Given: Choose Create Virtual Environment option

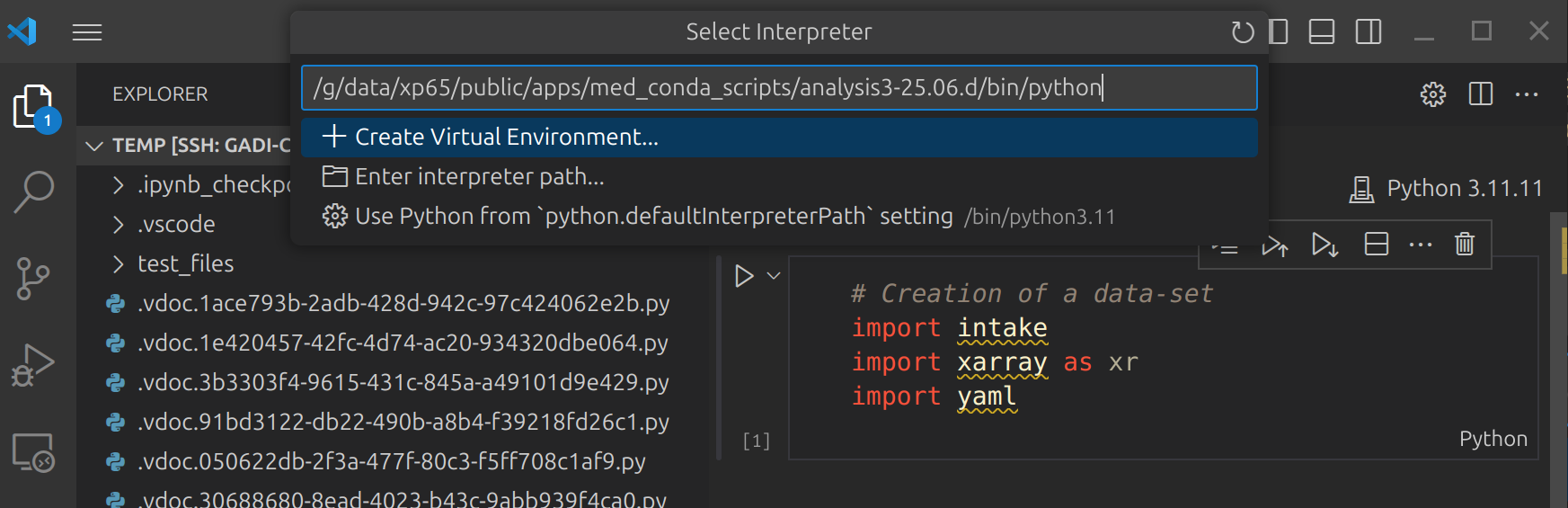Looking at the screenshot, I should (779, 138).
